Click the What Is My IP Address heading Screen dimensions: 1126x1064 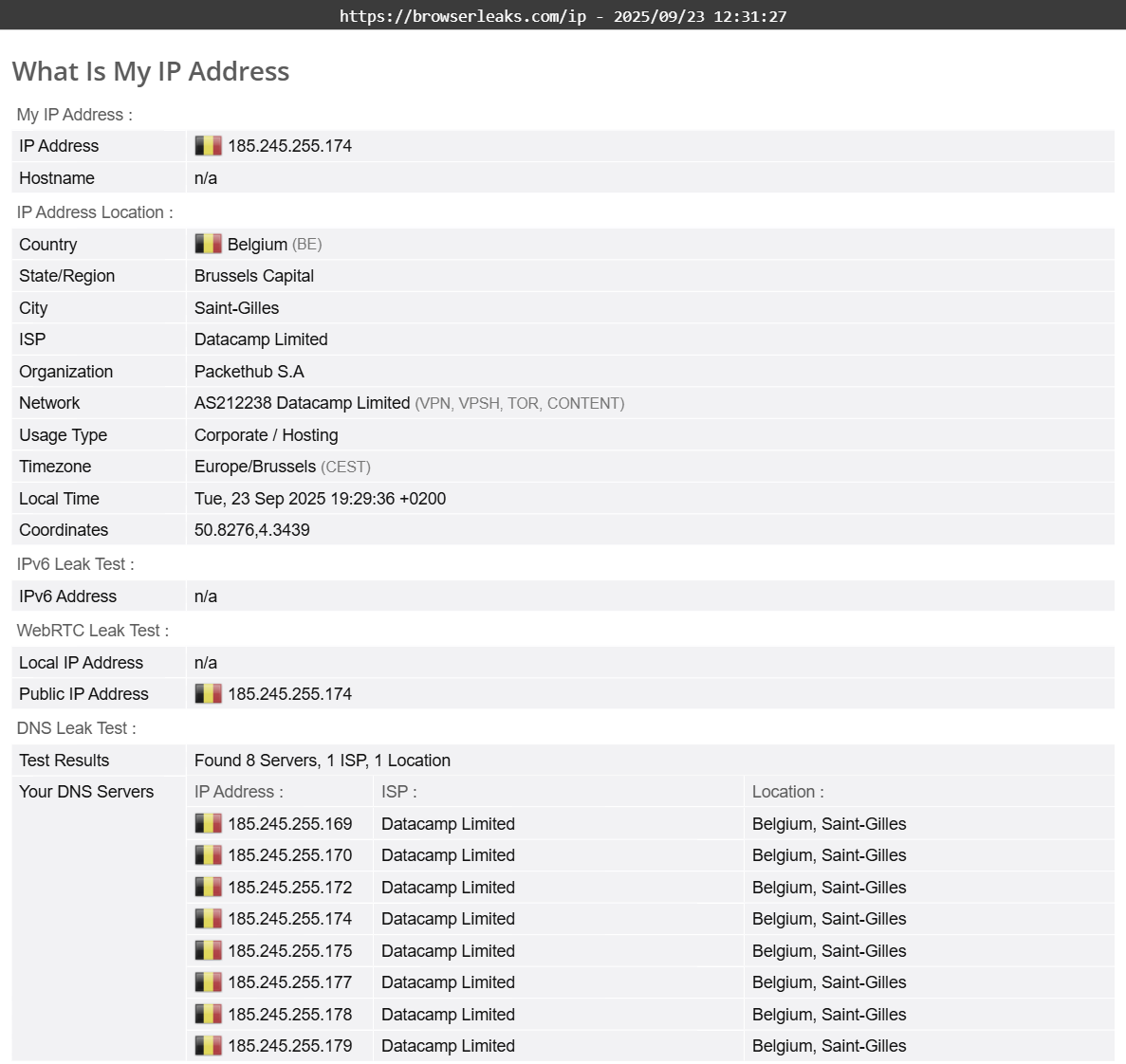[151, 72]
